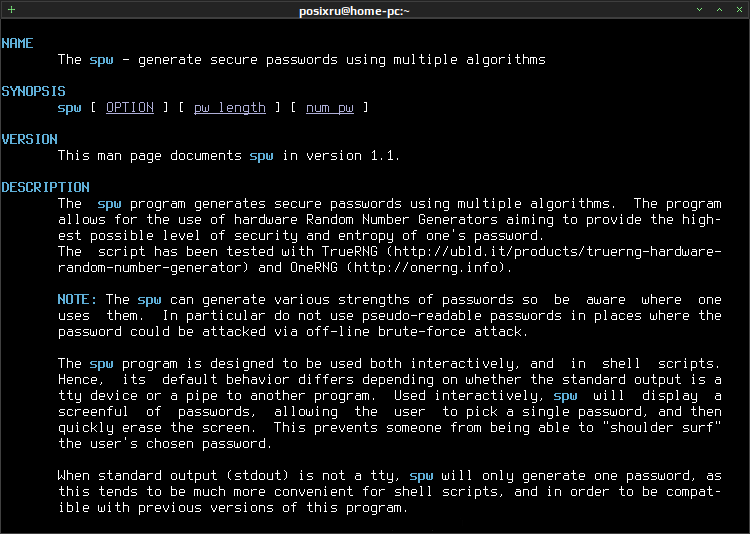Click 'previous versions of this program'
The image size is (750, 534).
[x=272, y=508]
